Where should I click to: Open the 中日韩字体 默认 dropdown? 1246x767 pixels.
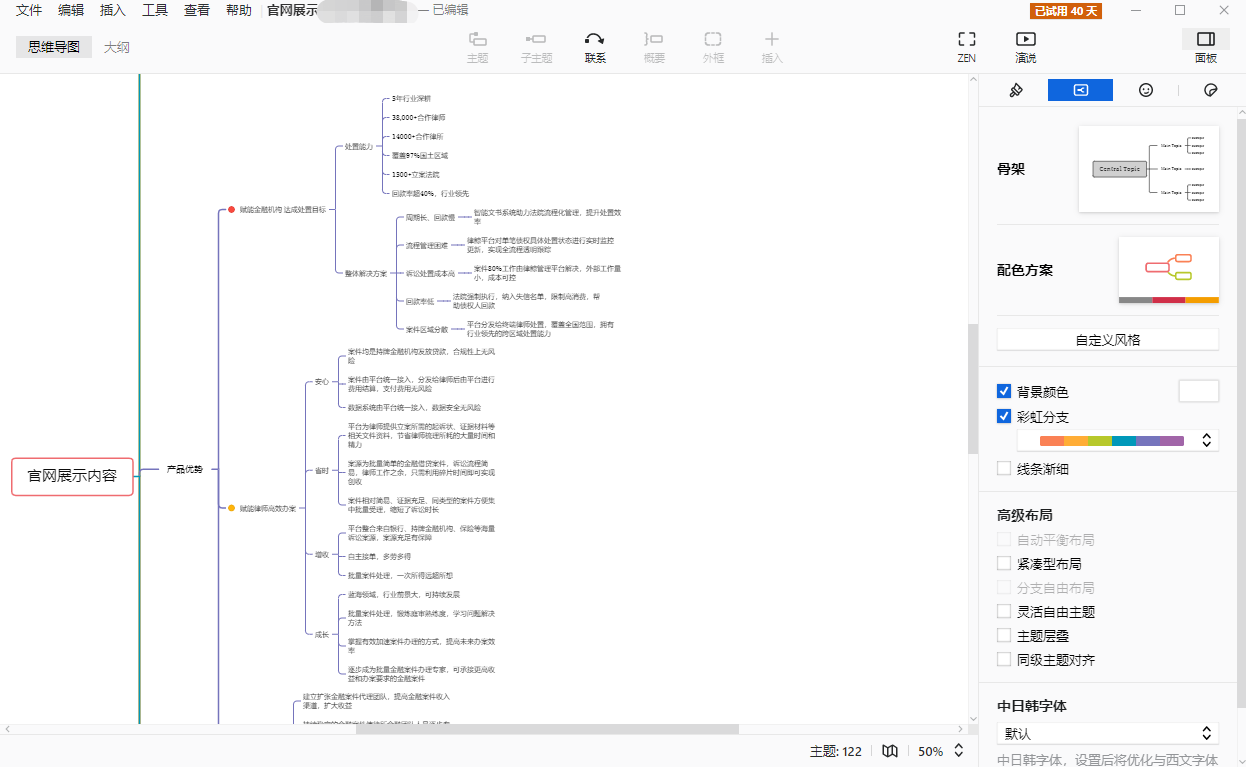tap(1107, 734)
